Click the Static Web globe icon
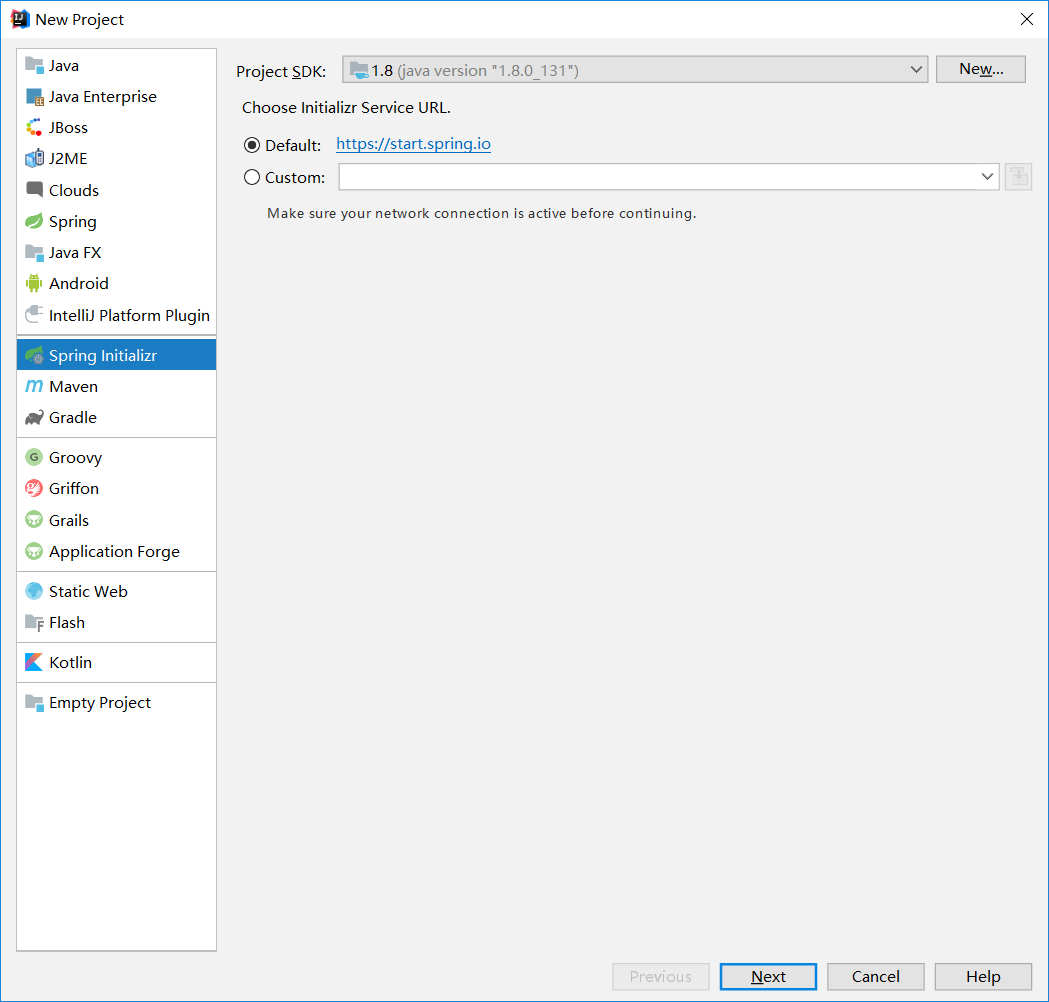The height and width of the screenshot is (1002, 1049). click(34, 591)
